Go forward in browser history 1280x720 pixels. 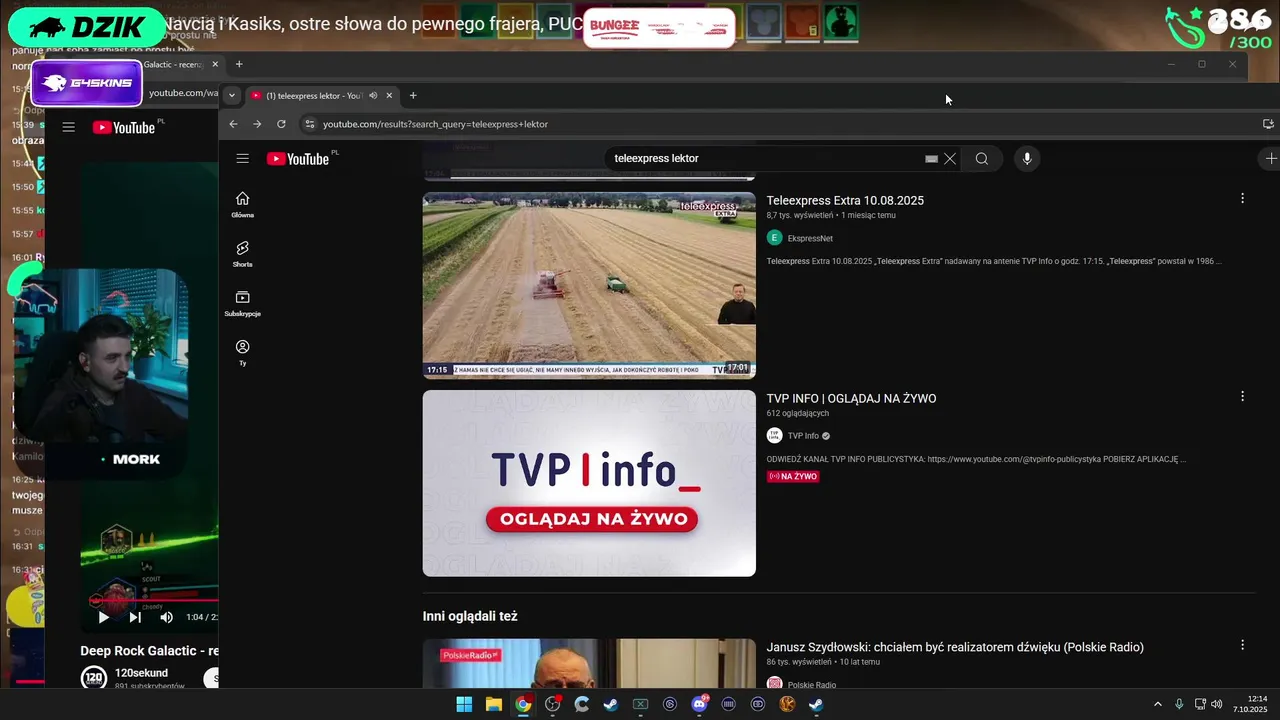(257, 124)
